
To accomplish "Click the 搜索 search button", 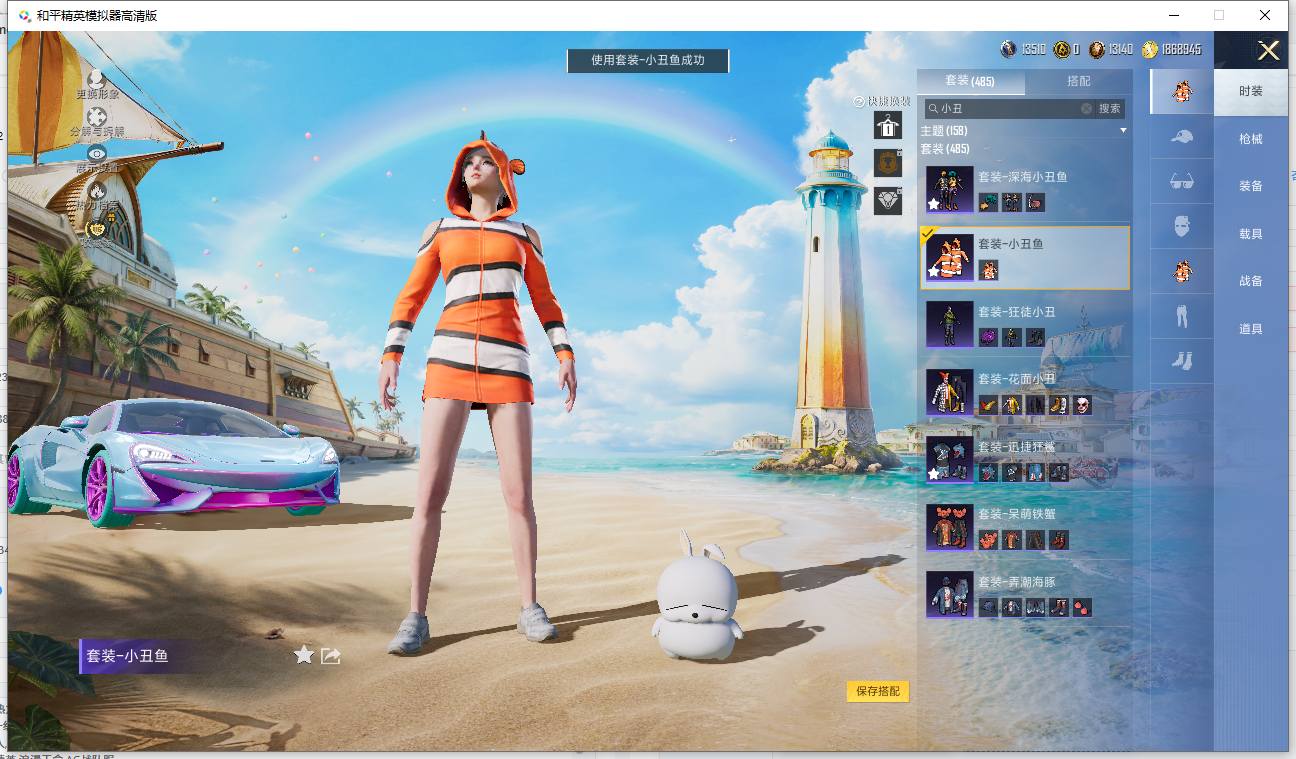I will 1110,108.
